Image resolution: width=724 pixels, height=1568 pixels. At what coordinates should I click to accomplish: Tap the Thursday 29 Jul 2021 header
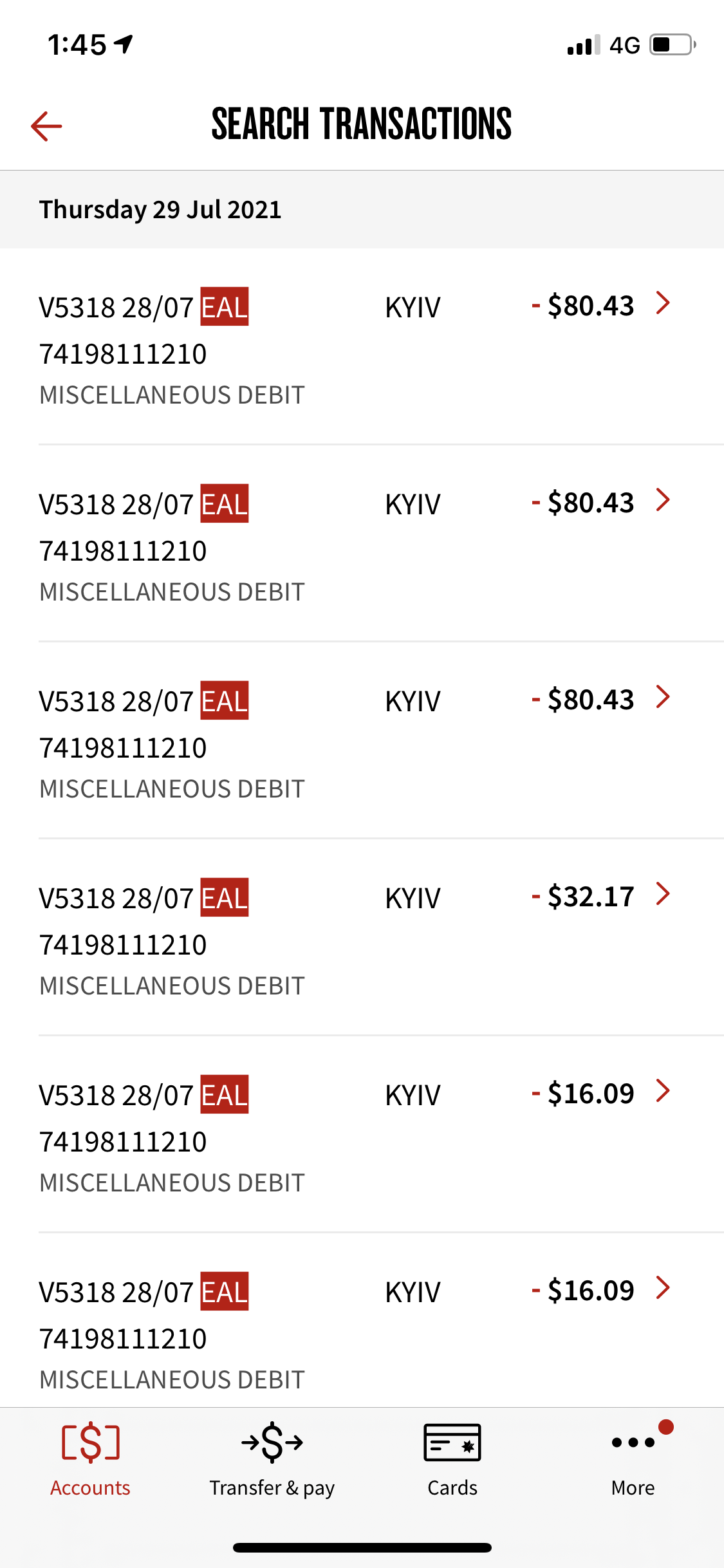click(x=161, y=209)
